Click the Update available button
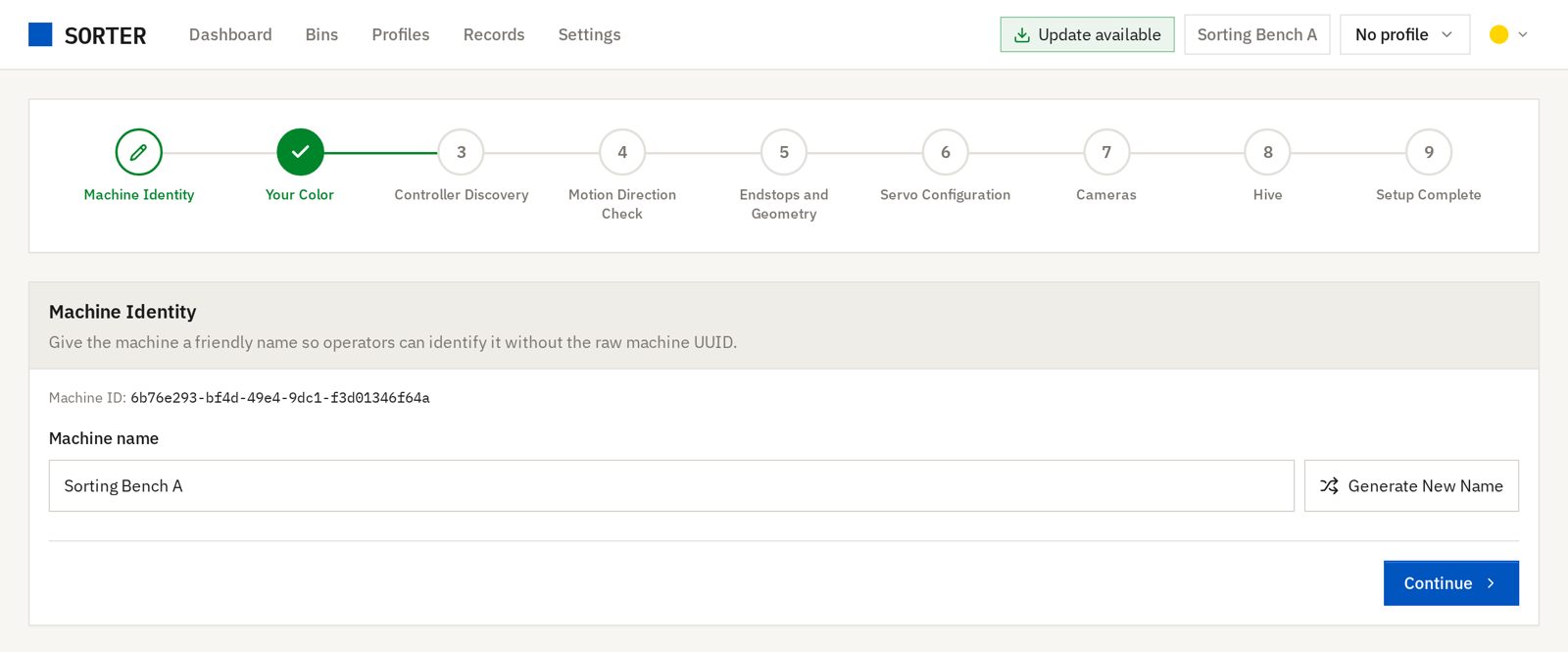 tap(1087, 34)
